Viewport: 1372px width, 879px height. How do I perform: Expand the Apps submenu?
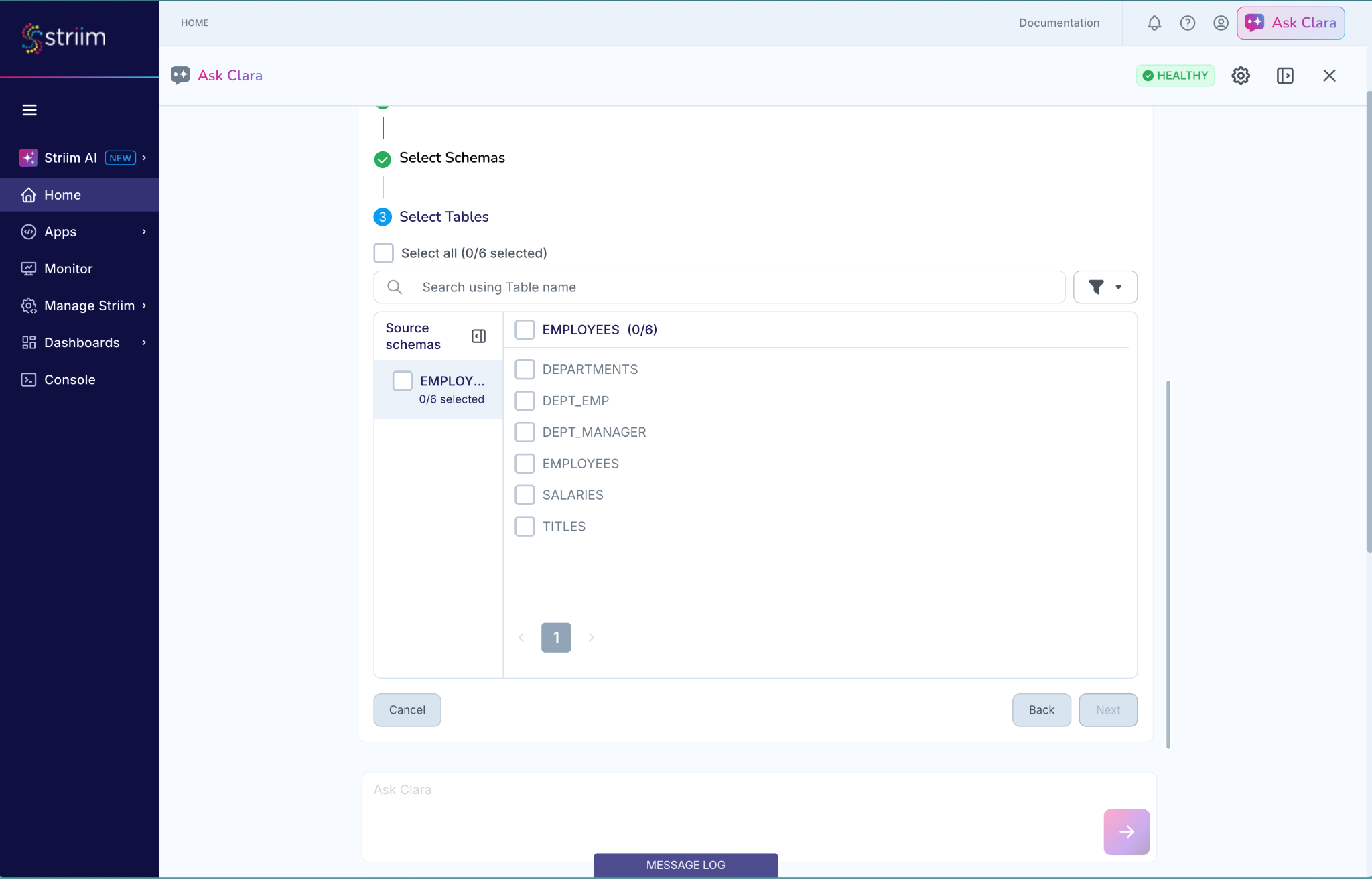[x=79, y=232]
